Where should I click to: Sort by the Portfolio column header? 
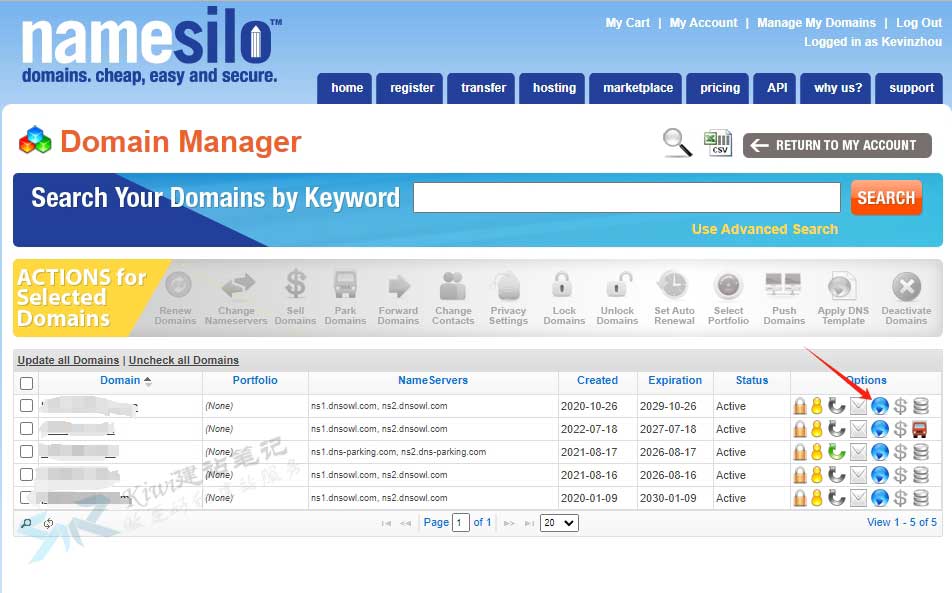255,380
